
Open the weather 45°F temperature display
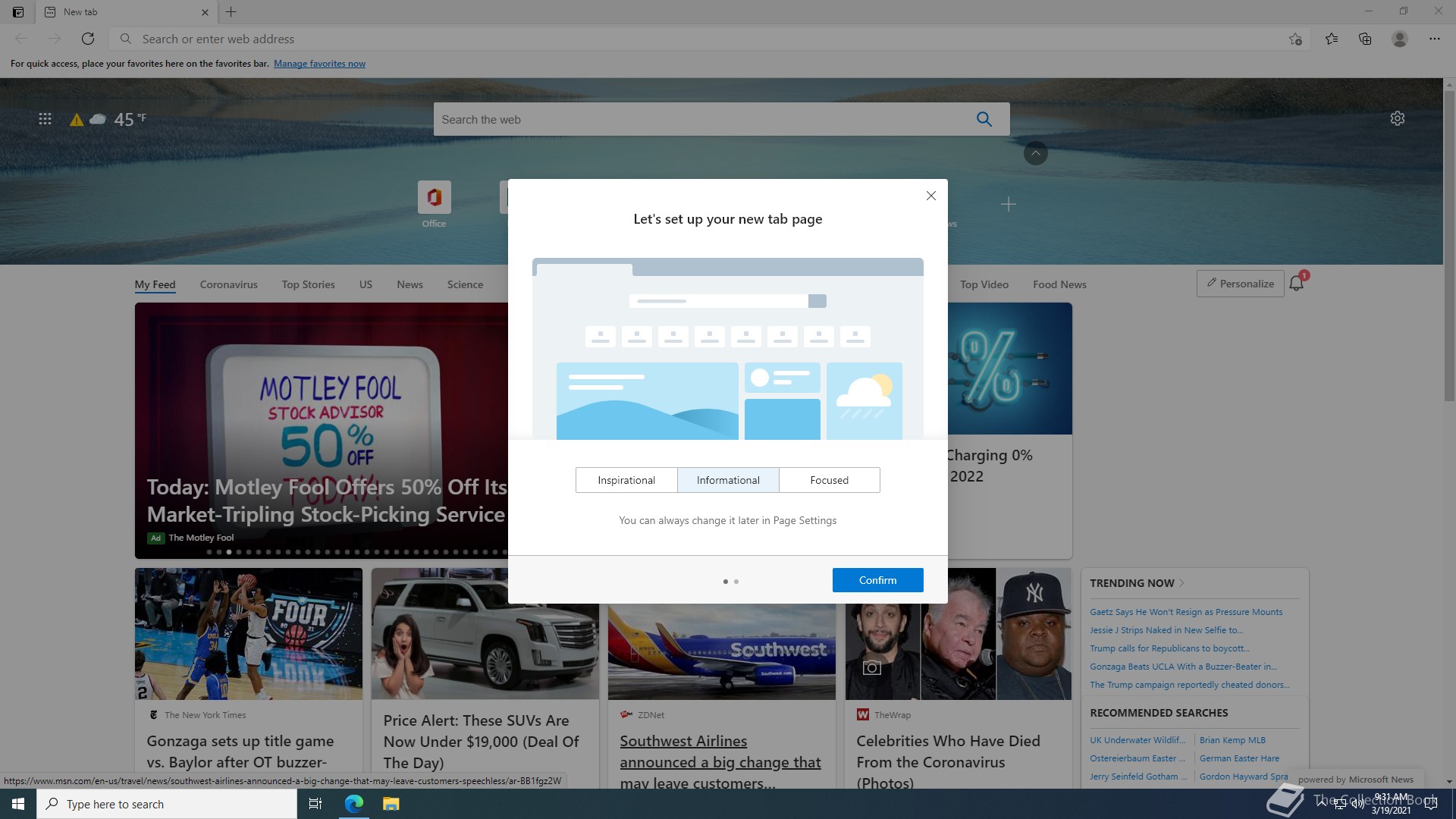tap(130, 119)
